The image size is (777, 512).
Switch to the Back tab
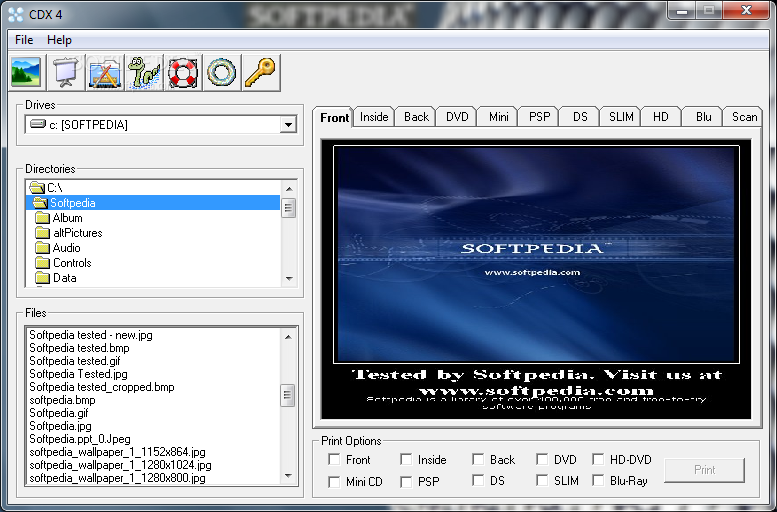(416, 117)
